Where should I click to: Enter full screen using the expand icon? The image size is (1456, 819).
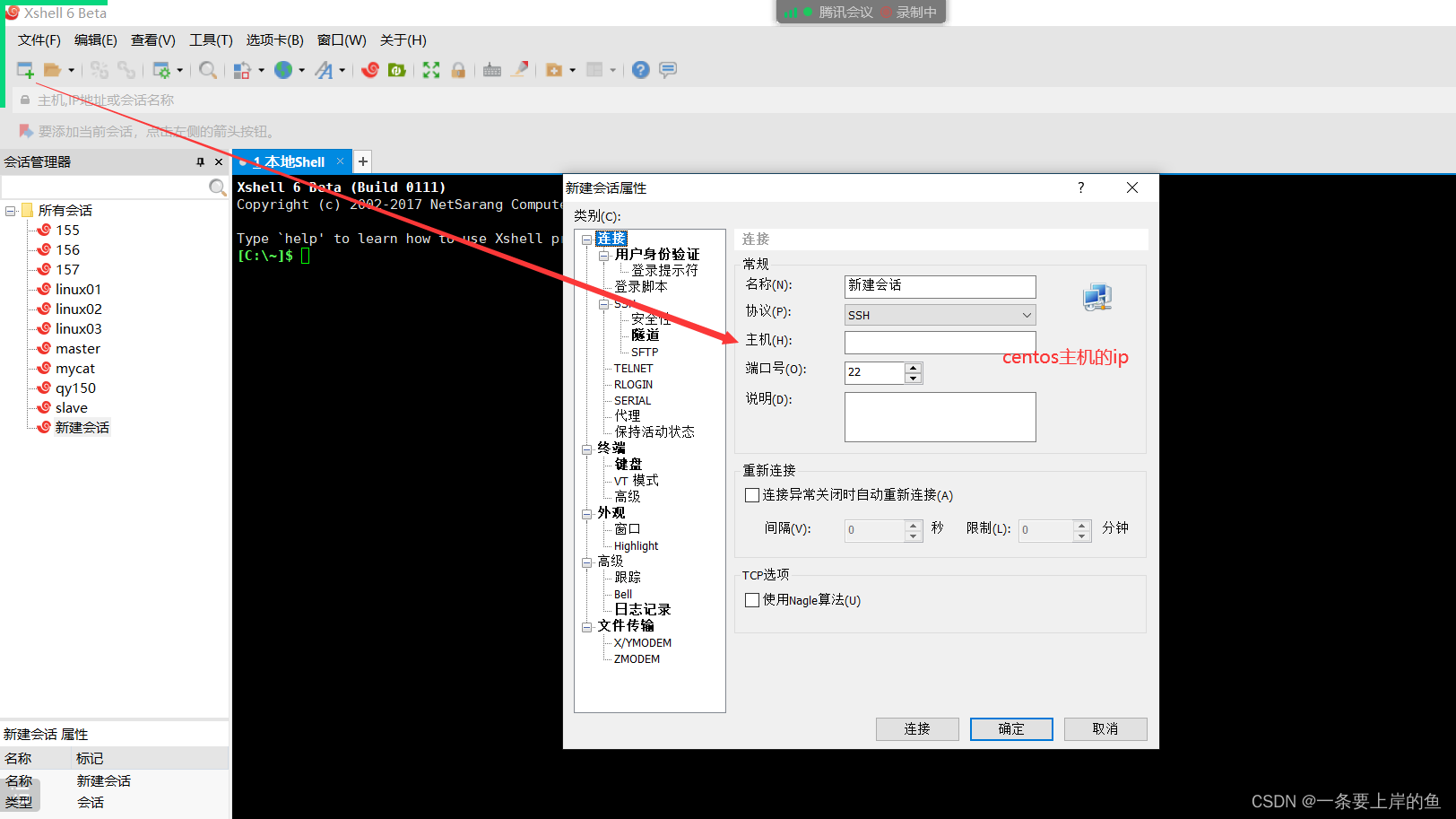pyautogui.click(x=431, y=70)
